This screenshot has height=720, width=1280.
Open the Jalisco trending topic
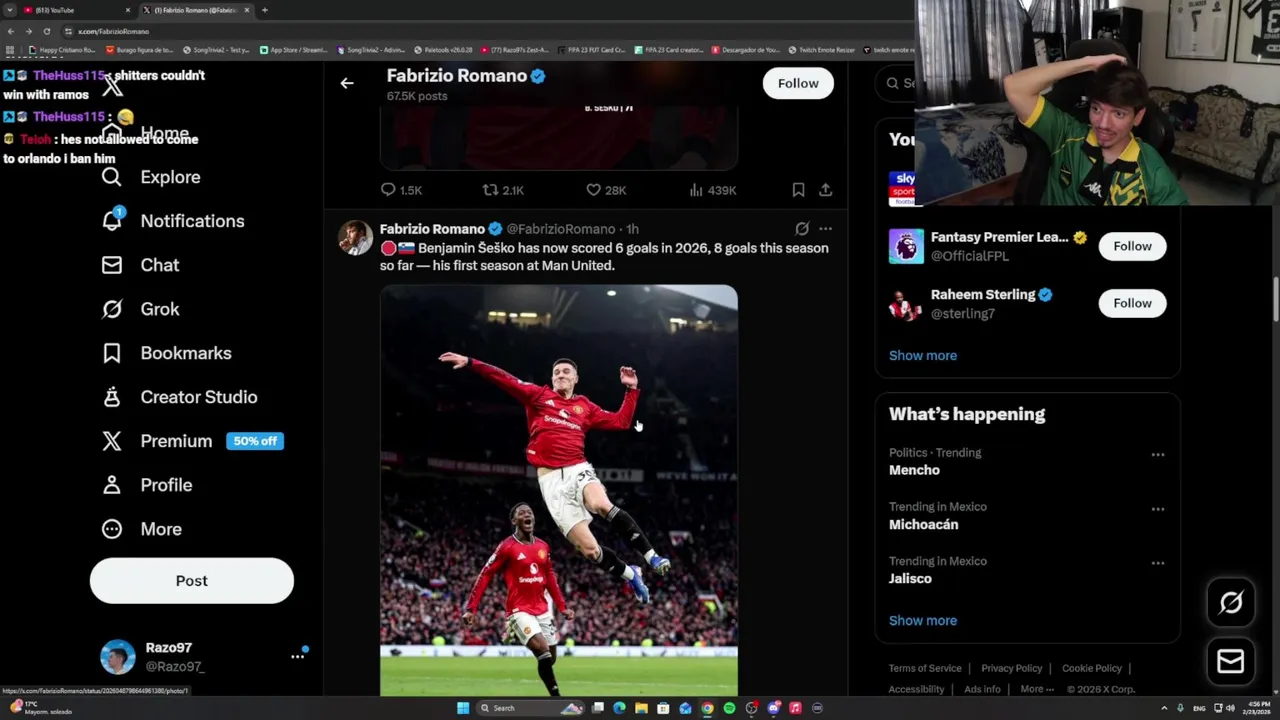pos(910,578)
